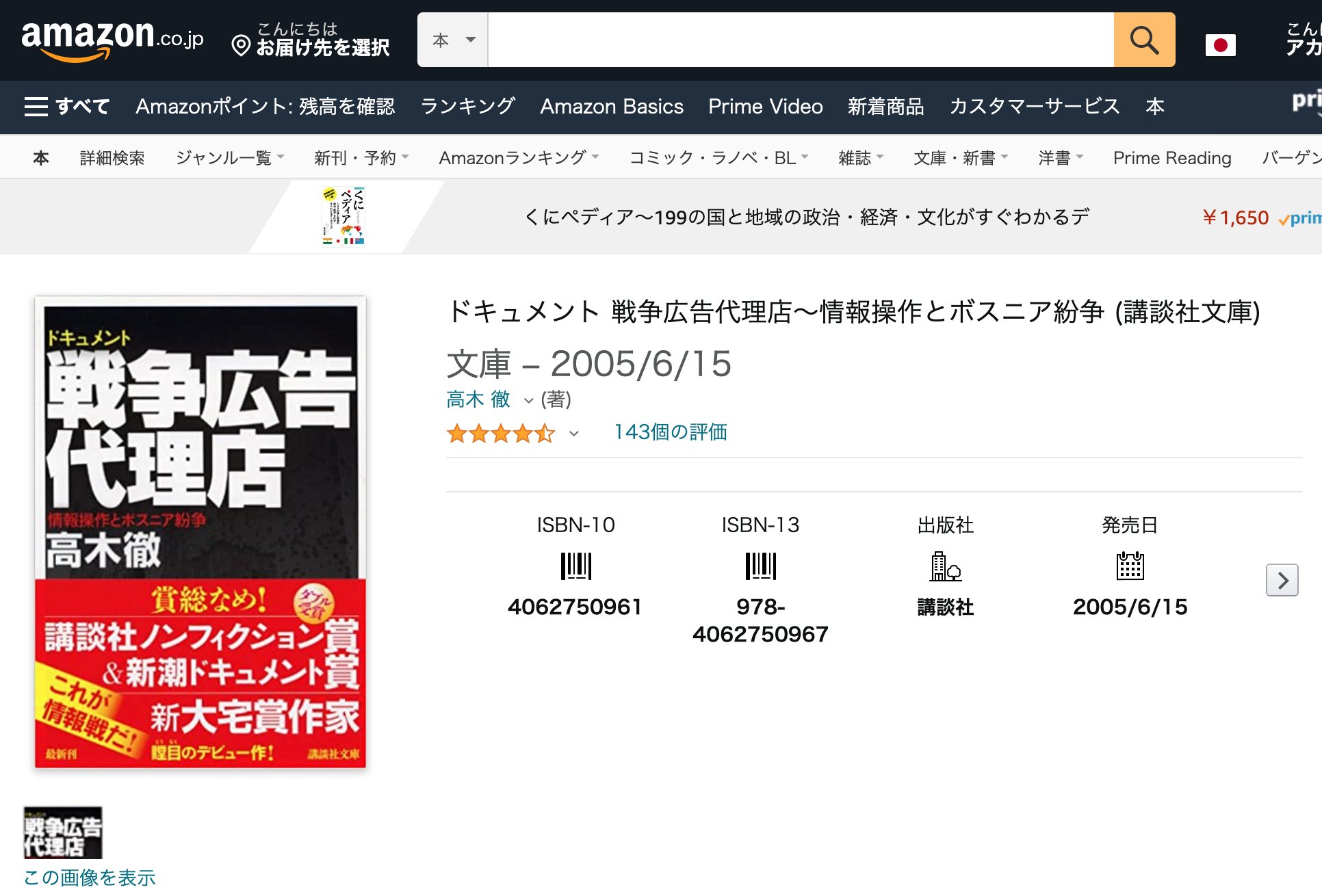
Task: Open the rating breakdown chevron
Action: [574, 434]
